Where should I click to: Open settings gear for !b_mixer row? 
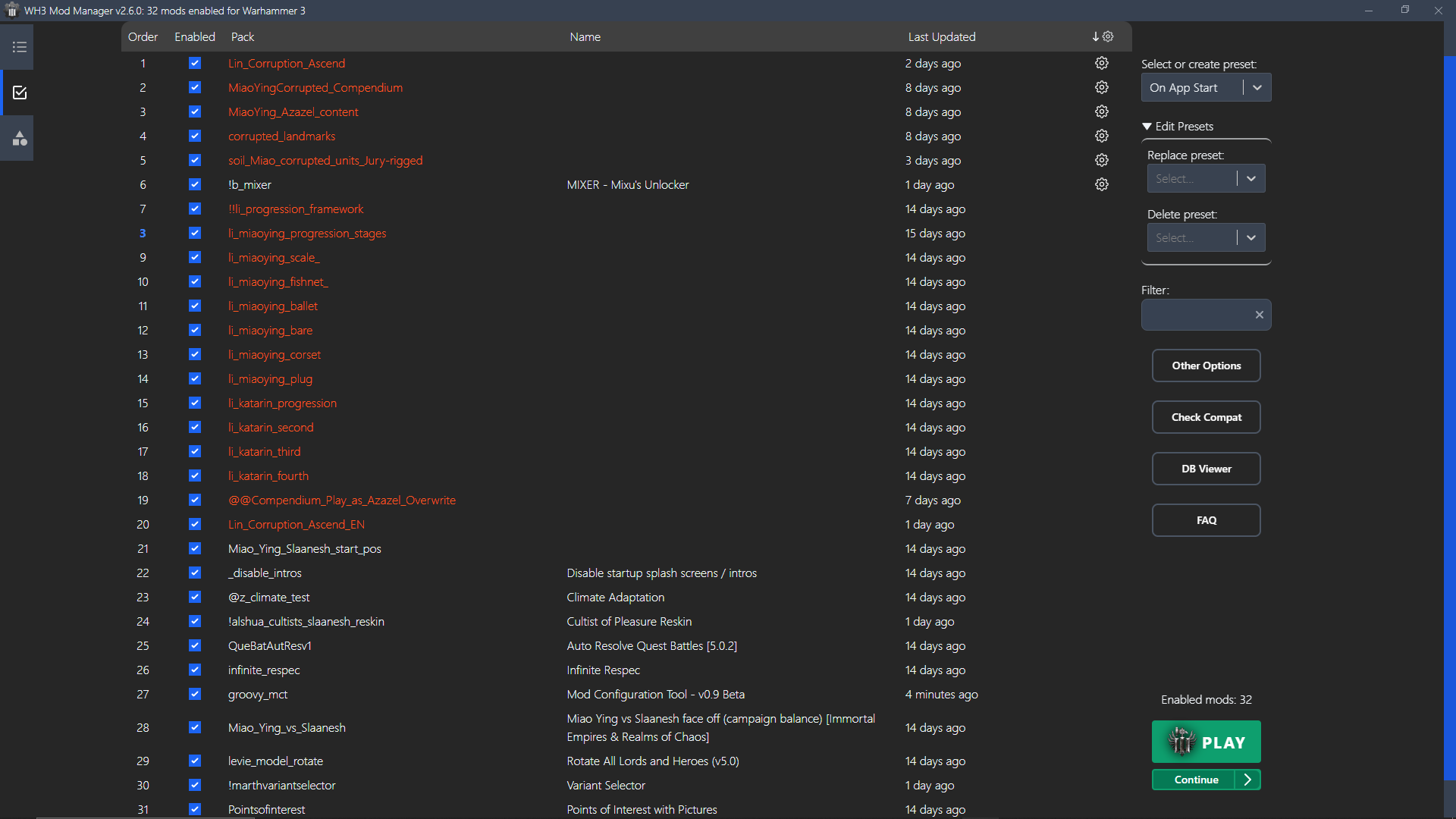coord(1102,184)
